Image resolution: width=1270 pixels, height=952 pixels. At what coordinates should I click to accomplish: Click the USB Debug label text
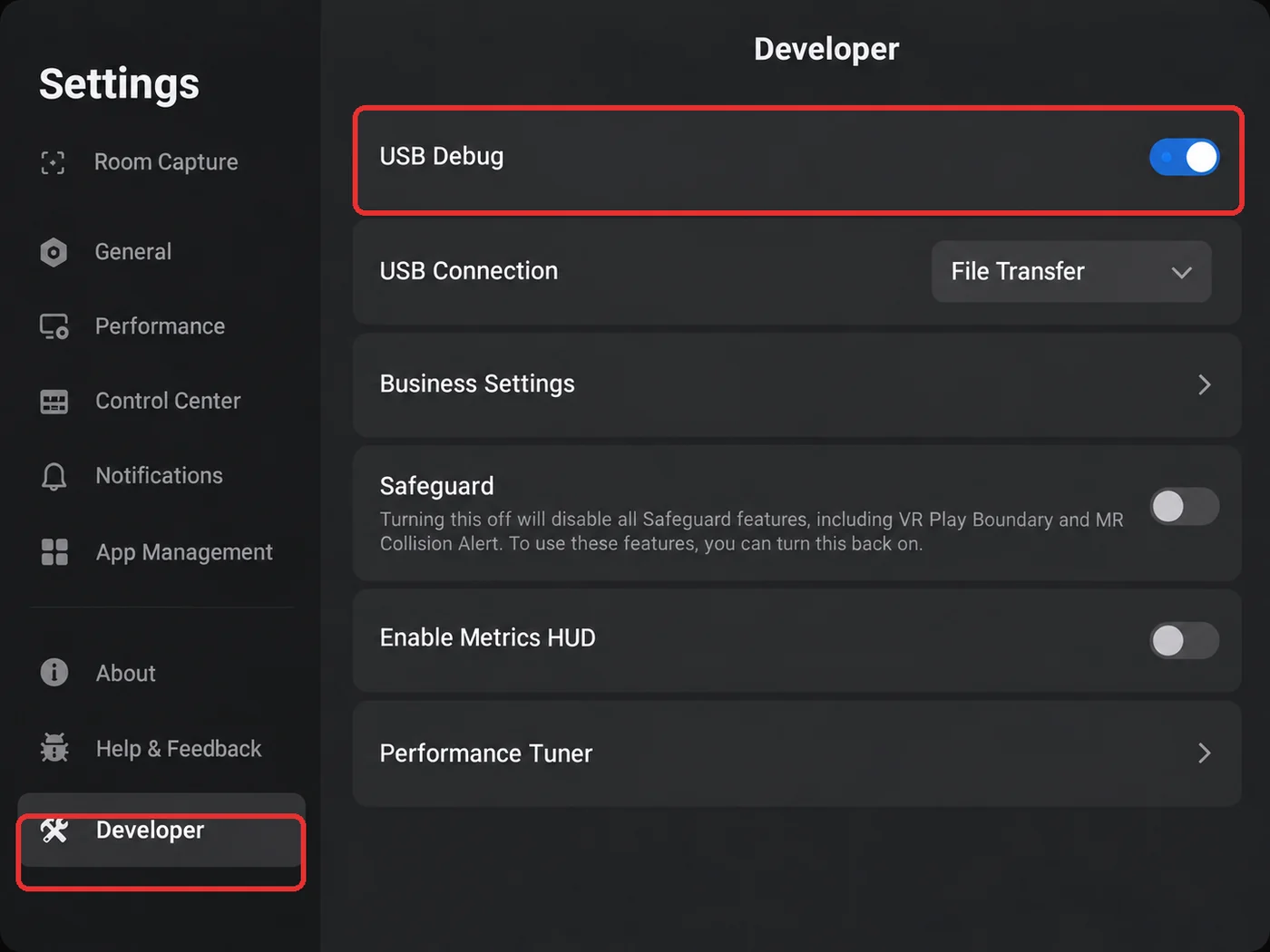tap(442, 157)
